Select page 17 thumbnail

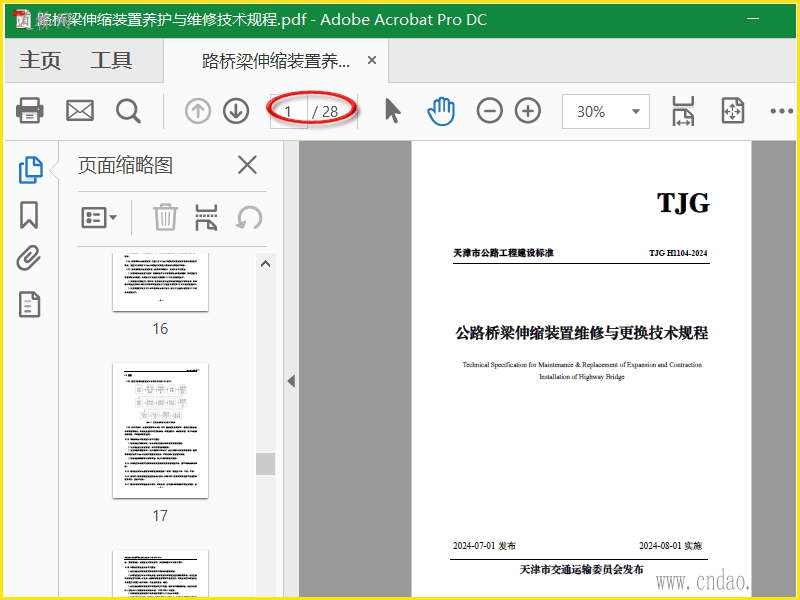pos(160,431)
